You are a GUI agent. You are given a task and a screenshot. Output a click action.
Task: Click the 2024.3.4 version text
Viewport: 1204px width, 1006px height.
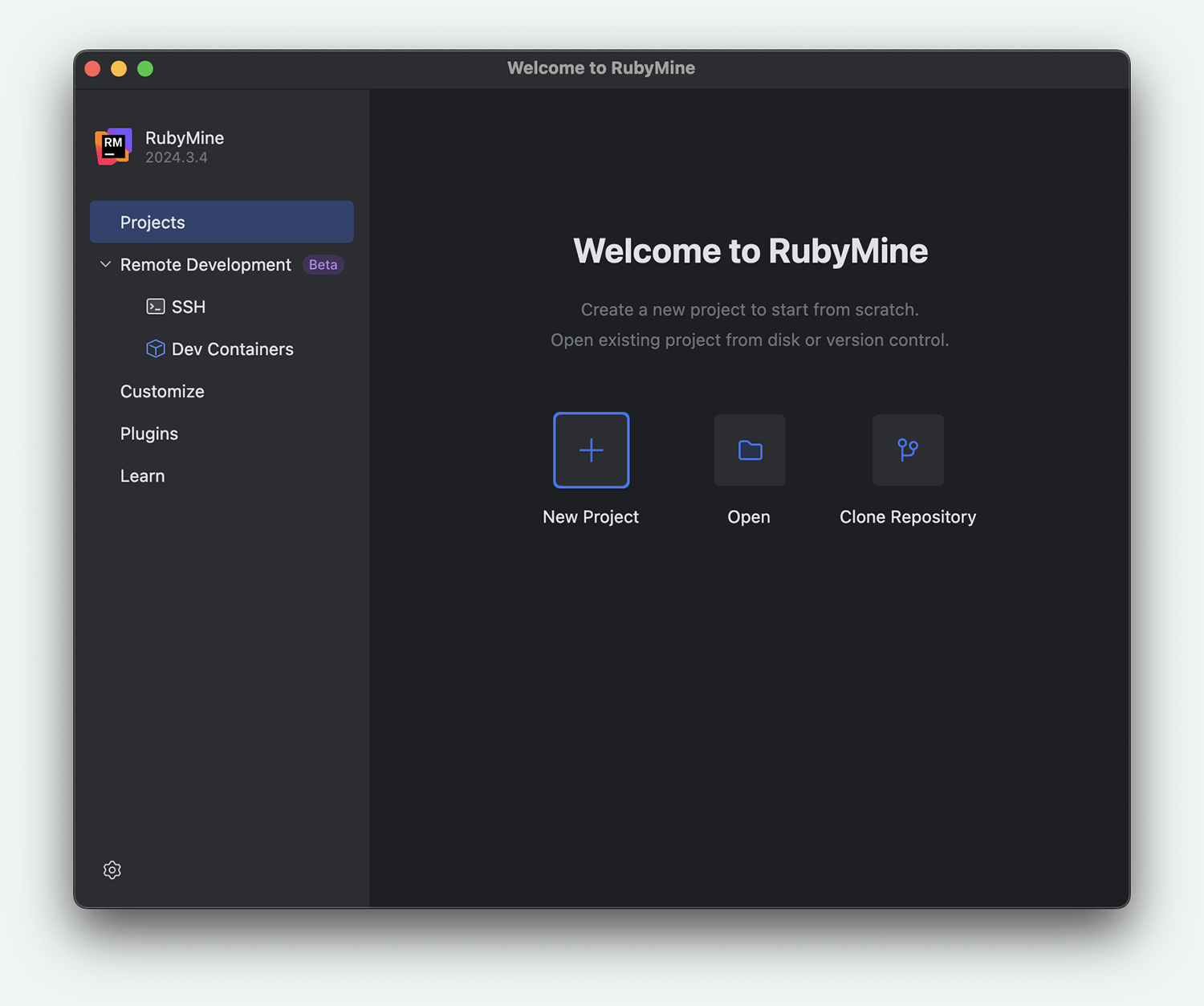177,157
